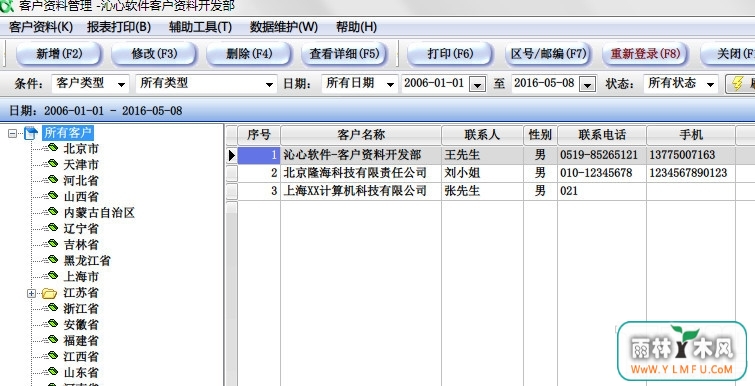
Task: Click the tag icon beside 天津市
Action: 53,164
